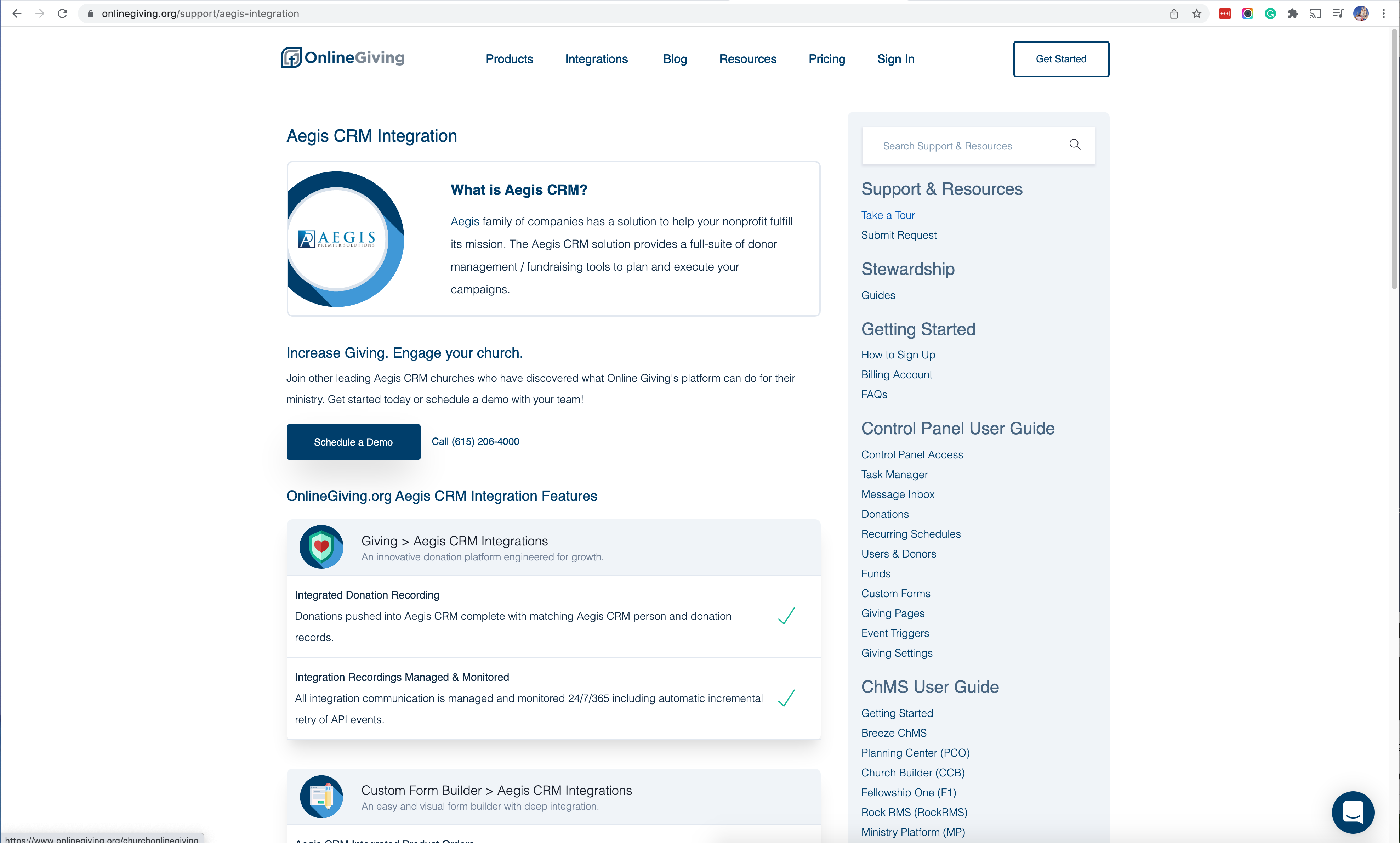The image size is (1400, 843).
Task: Reload the current page
Action: pos(62,13)
